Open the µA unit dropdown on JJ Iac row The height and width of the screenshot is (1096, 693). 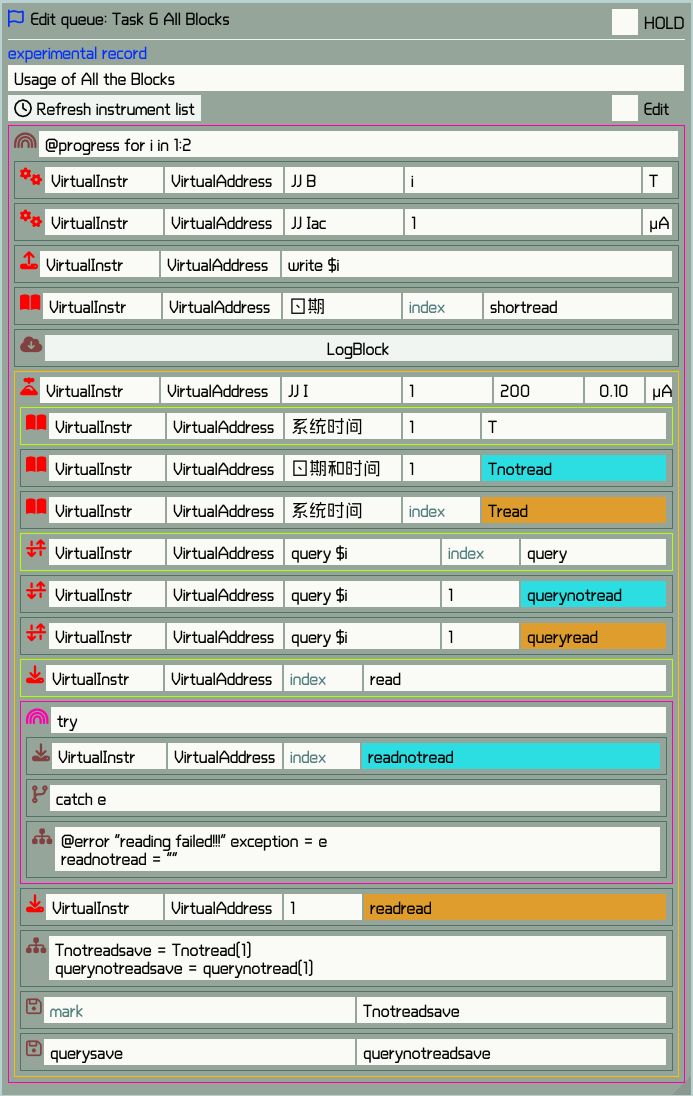[x=657, y=223]
